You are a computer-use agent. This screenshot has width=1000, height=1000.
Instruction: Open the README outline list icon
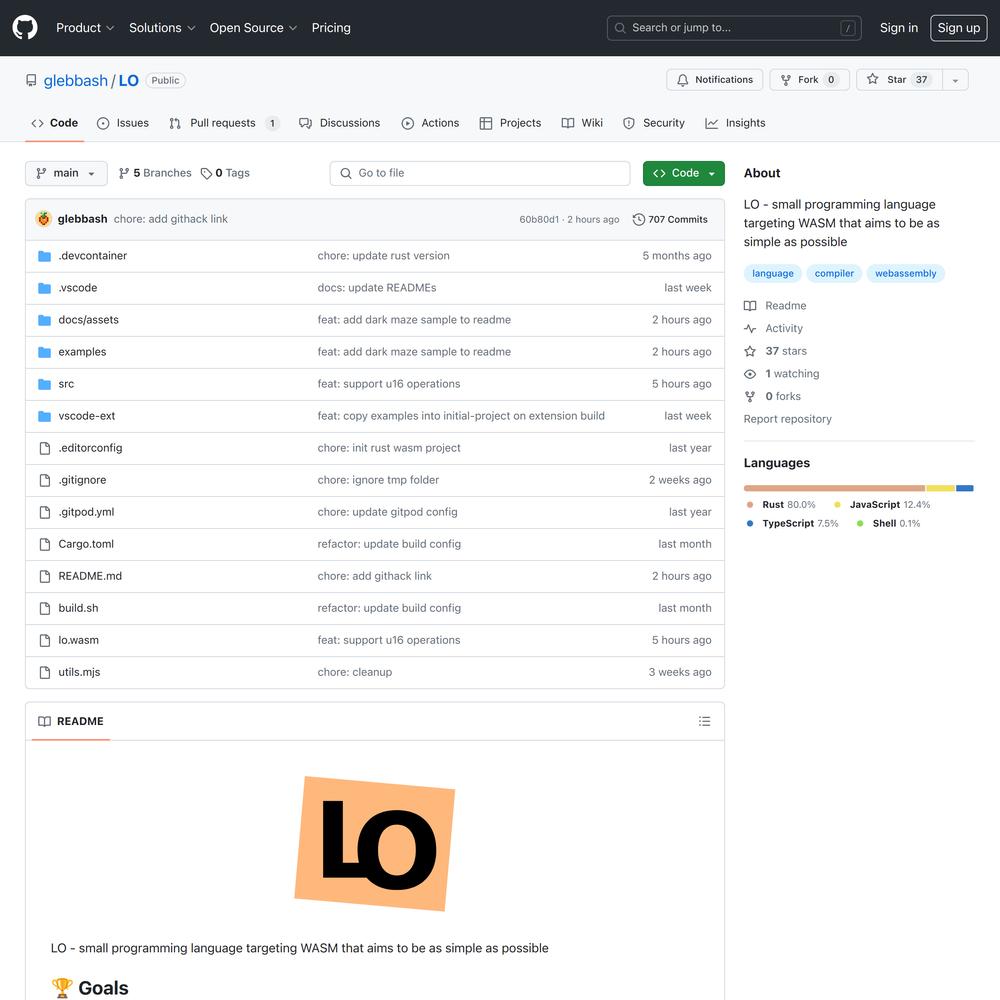click(x=704, y=721)
